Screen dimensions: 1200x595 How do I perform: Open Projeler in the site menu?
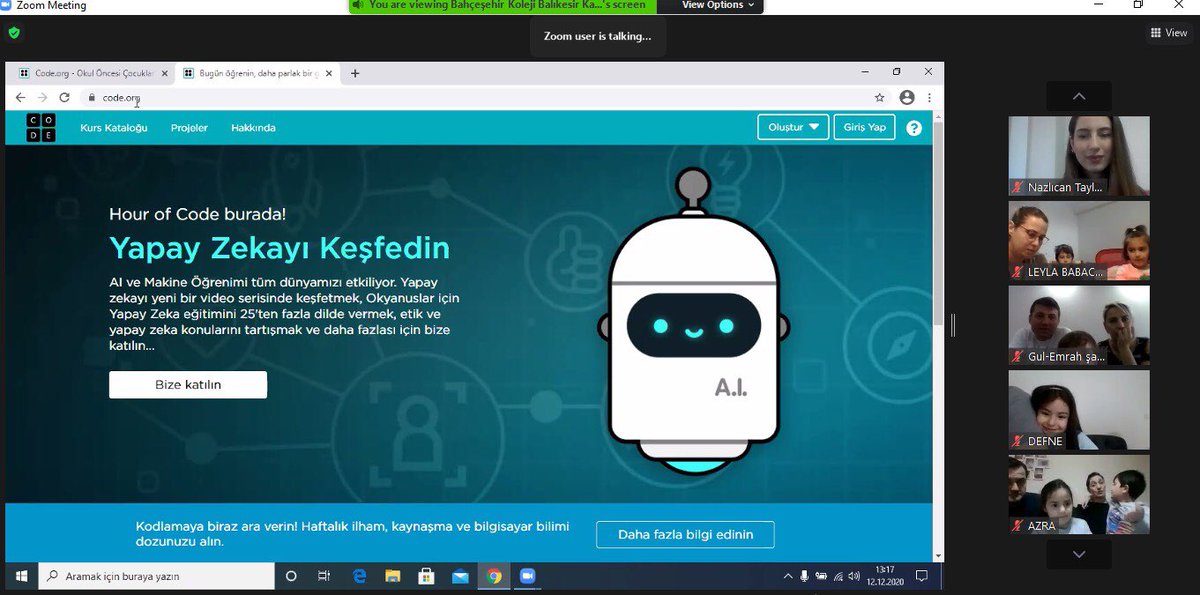point(189,128)
